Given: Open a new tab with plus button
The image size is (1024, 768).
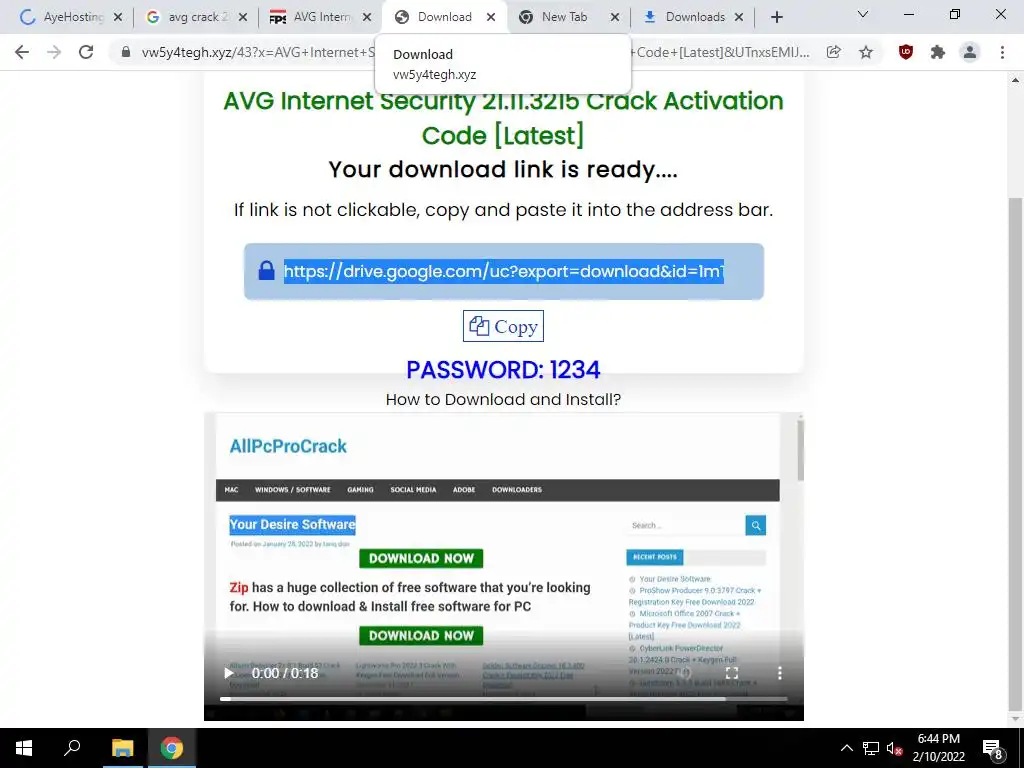Looking at the screenshot, I should pyautogui.click(x=776, y=18).
